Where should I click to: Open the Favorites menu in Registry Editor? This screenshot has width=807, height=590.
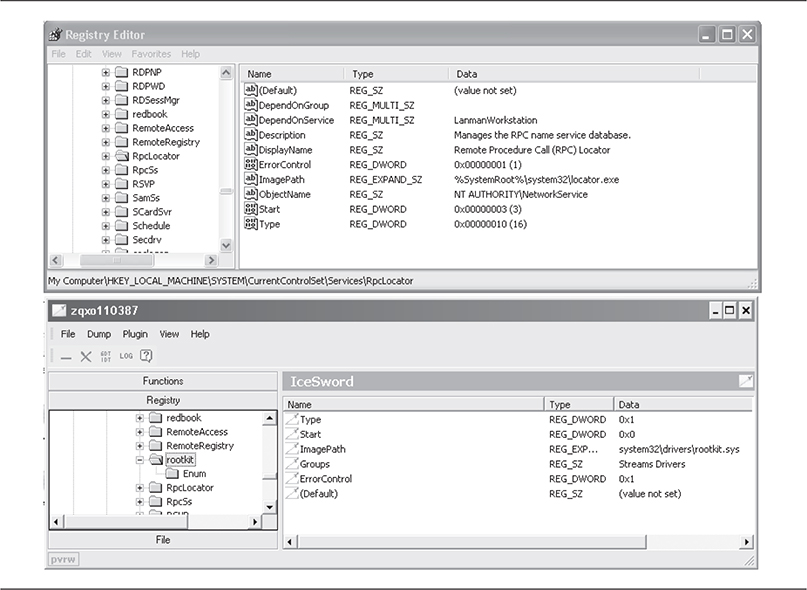151,54
